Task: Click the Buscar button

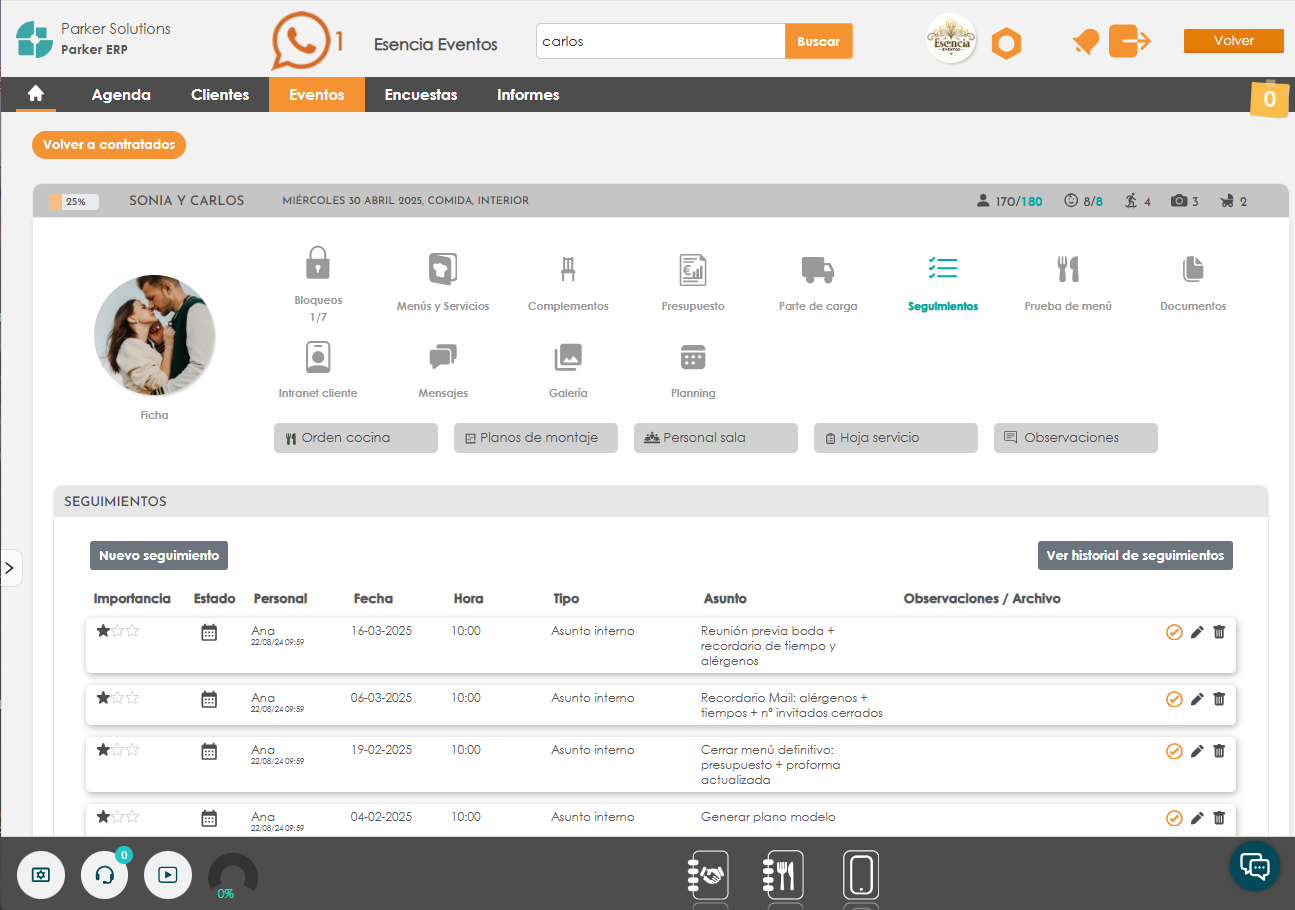Action: click(x=819, y=42)
